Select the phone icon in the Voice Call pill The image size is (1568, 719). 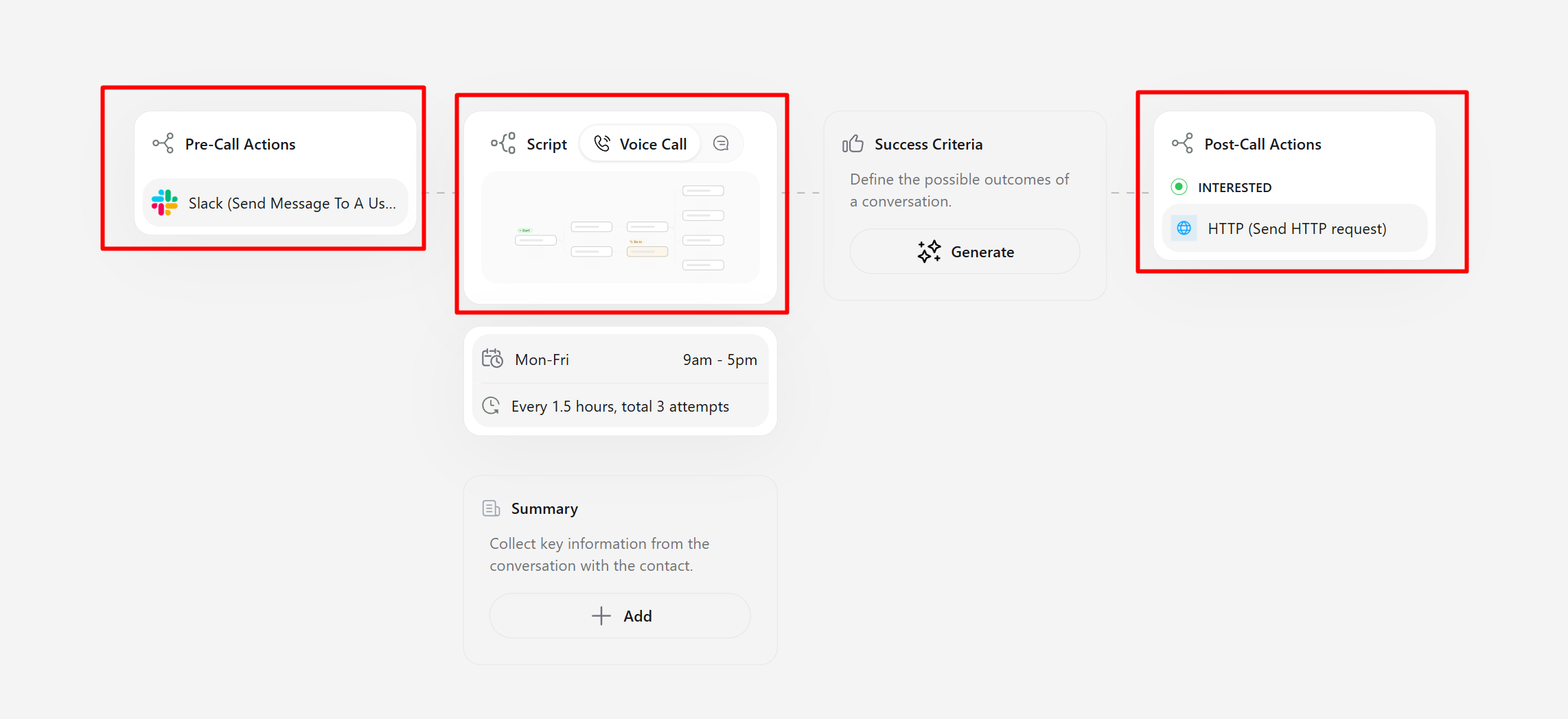point(603,143)
